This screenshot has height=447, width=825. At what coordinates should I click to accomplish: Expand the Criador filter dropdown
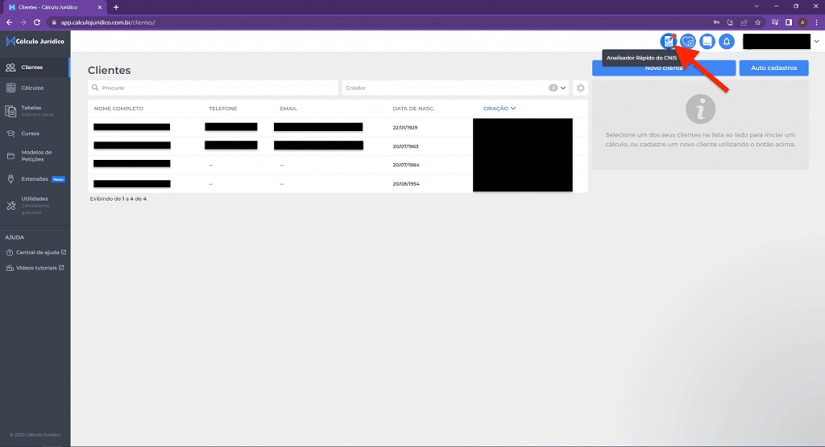pyautogui.click(x=563, y=88)
